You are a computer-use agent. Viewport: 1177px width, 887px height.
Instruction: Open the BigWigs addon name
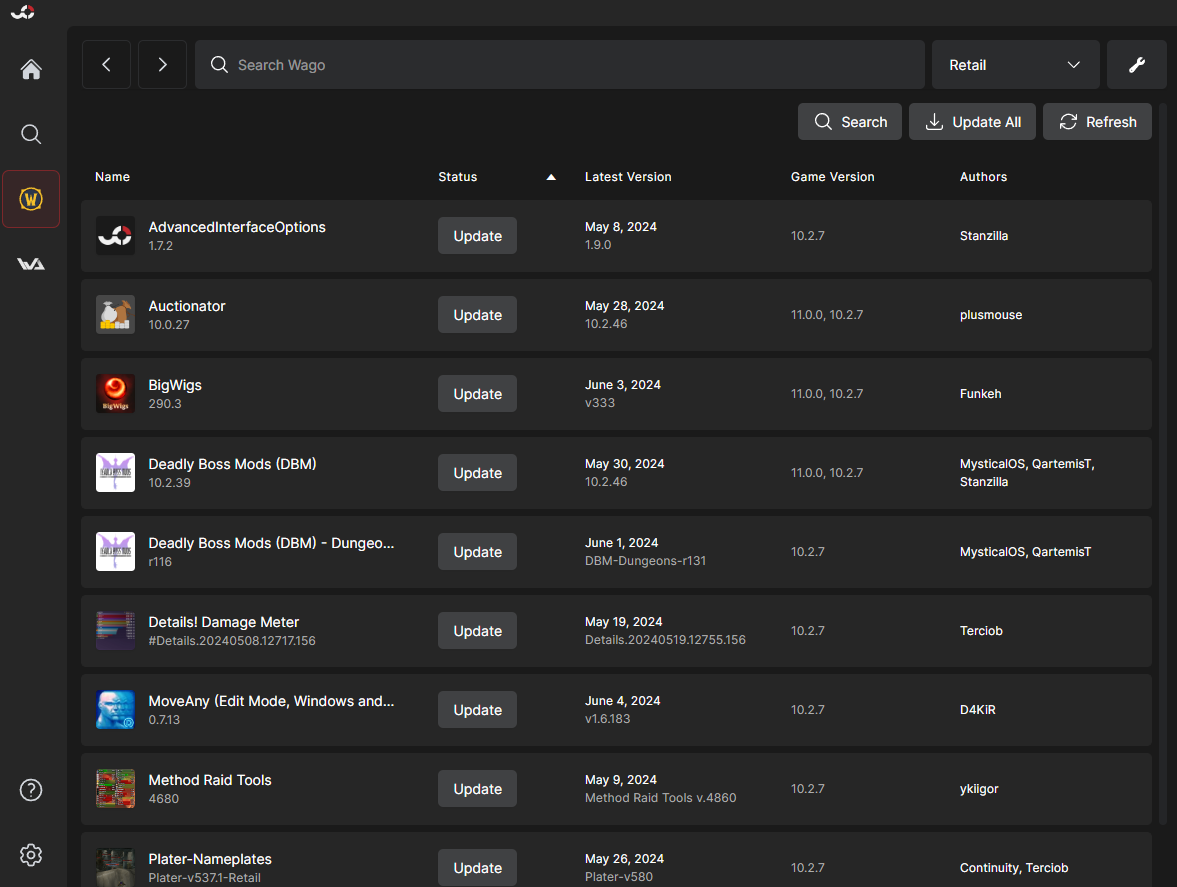tap(175, 385)
